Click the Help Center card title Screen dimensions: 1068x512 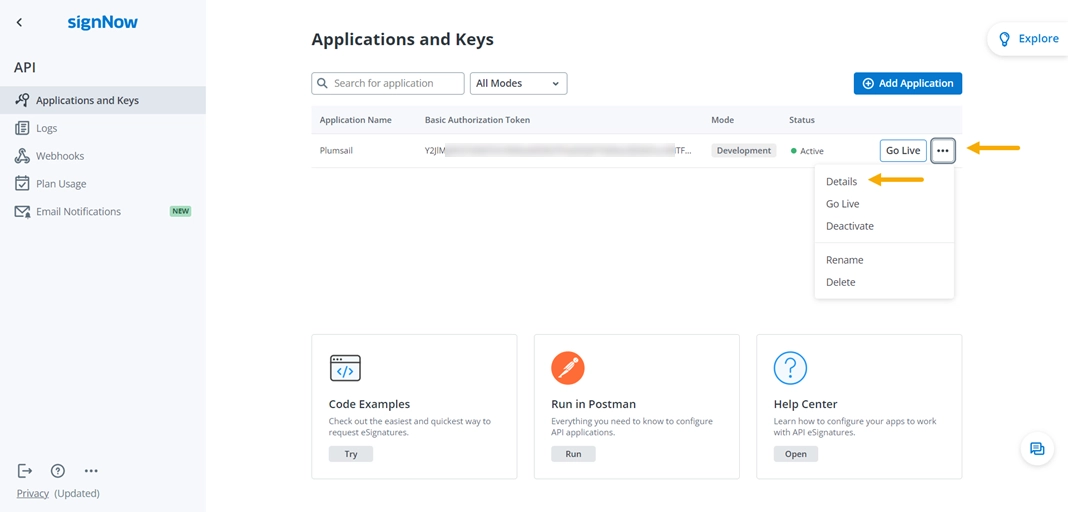[x=805, y=404]
